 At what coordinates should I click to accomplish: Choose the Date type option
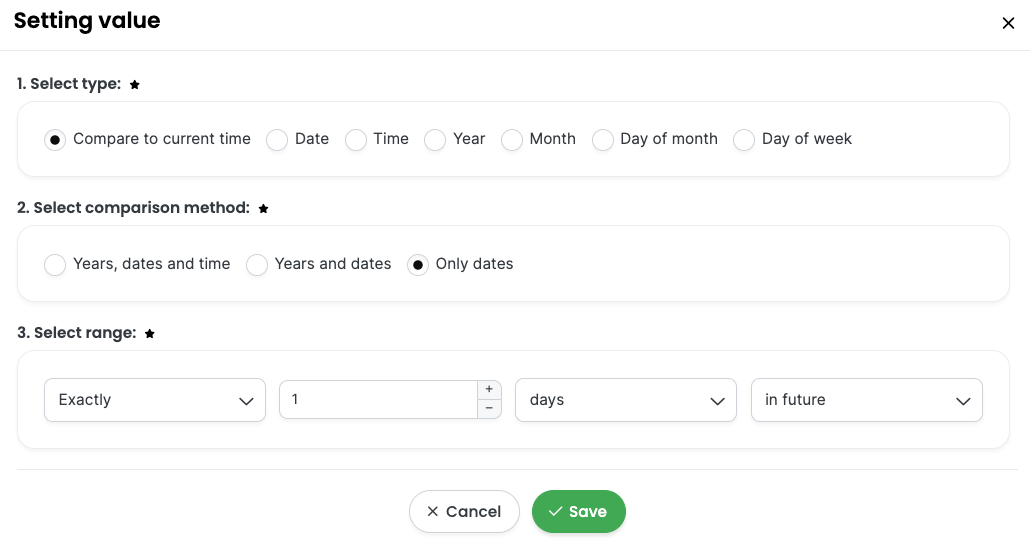tap(277, 139)
